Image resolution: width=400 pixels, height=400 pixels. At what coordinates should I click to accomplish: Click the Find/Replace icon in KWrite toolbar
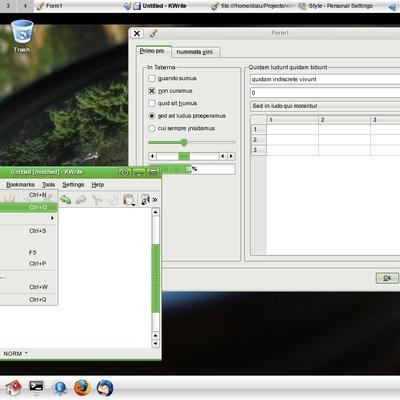coord(145,199)
